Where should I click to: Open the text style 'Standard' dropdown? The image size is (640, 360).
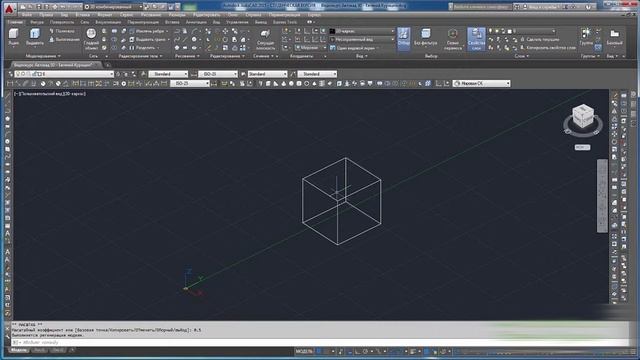tap(168, 74)
